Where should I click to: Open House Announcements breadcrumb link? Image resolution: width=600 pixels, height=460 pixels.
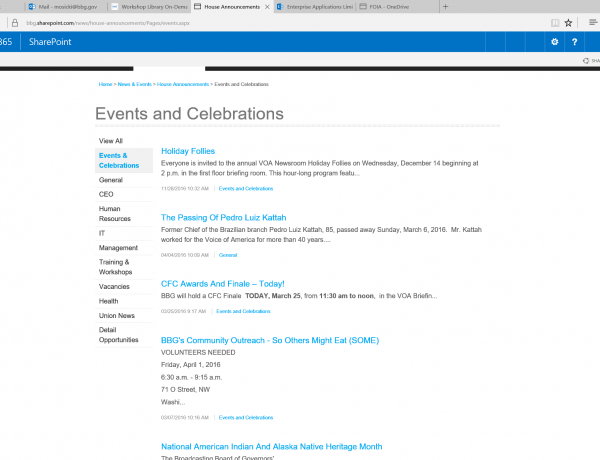[x=183, y=84]
